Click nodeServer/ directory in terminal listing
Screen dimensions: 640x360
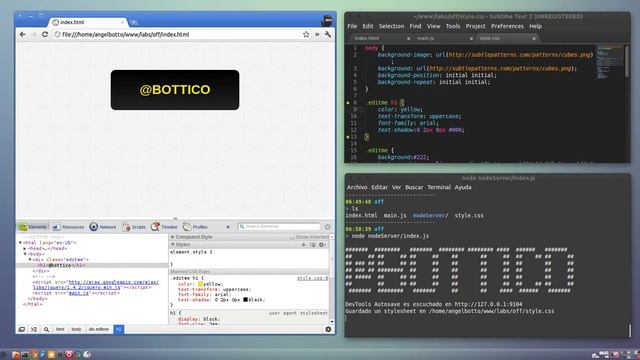tap(430, 216)
